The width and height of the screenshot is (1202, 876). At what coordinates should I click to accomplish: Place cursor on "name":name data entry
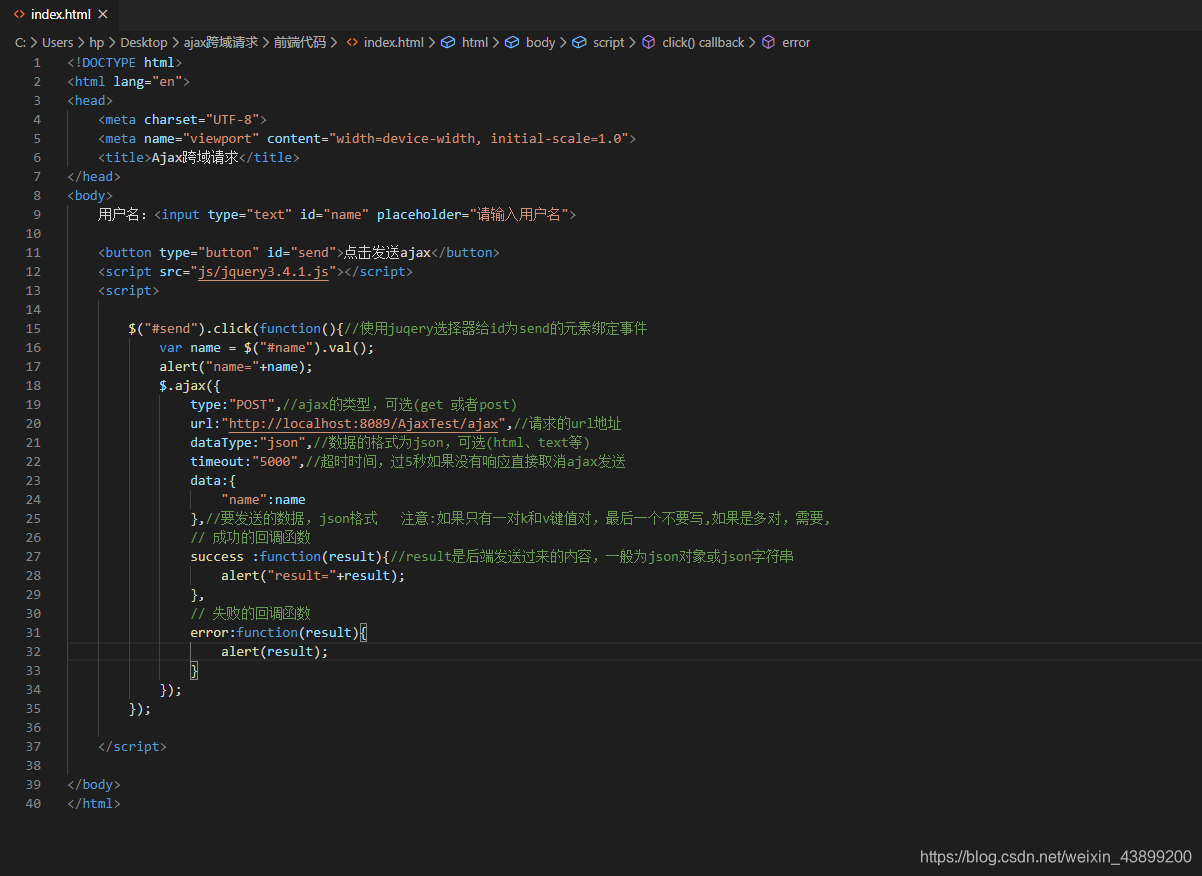(263, 499)
